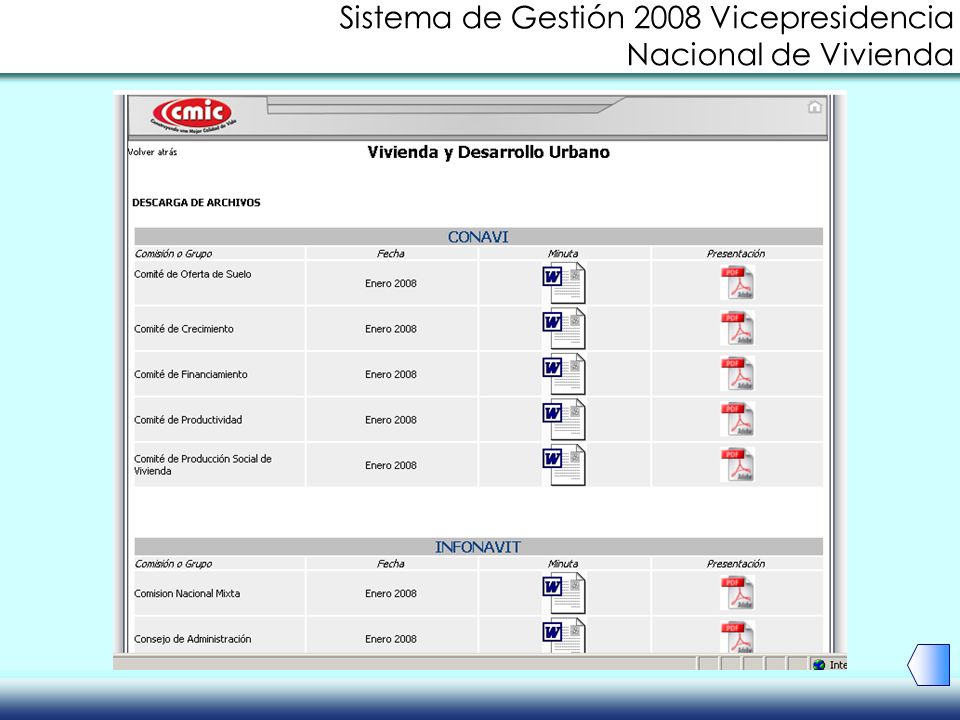Screen dimensions: 960x720
Task: Click Comité de Producción Social de Vivienda text
Action: (203, 465)
